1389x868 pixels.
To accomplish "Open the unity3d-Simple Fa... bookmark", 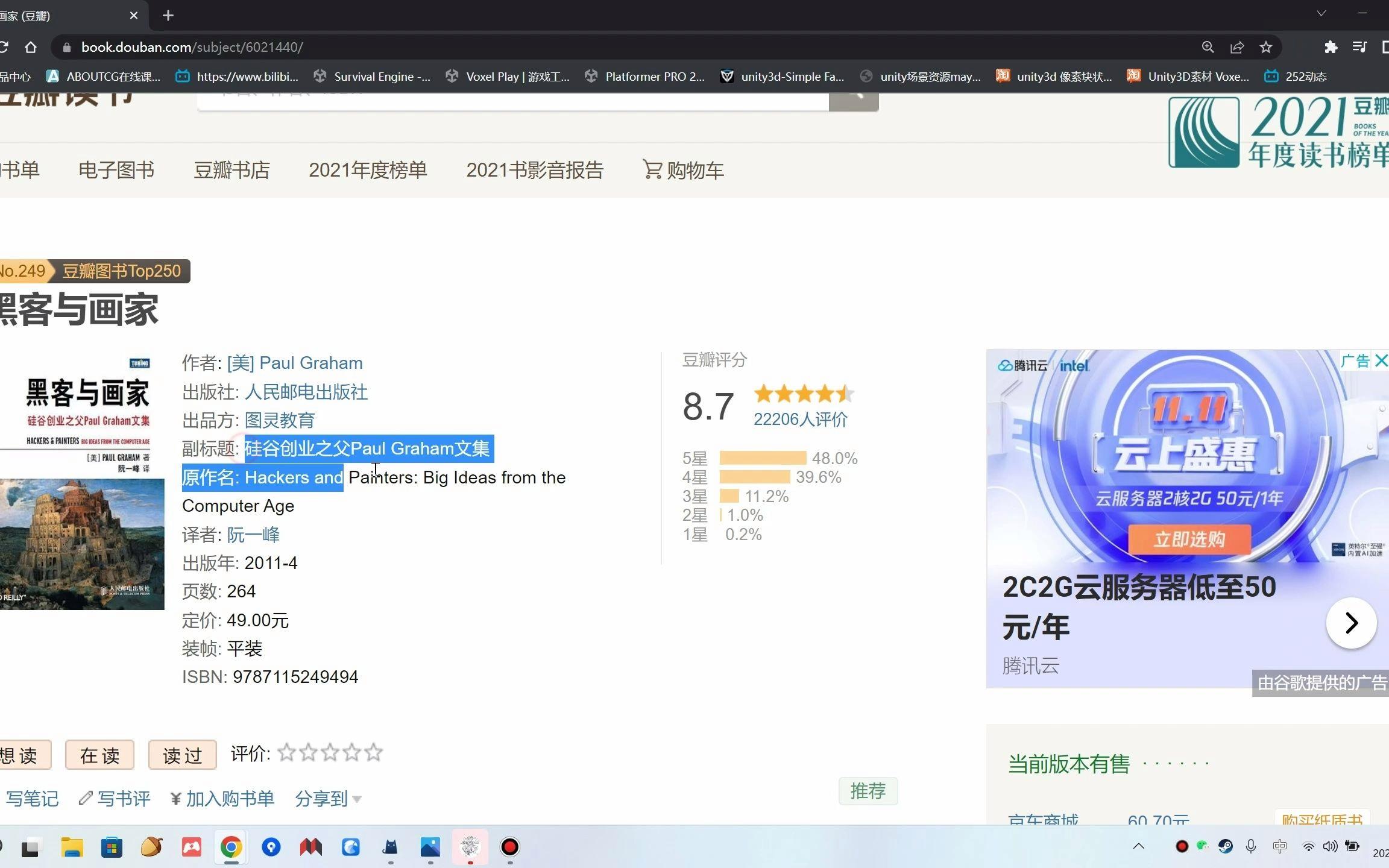I will pos(783,77).
